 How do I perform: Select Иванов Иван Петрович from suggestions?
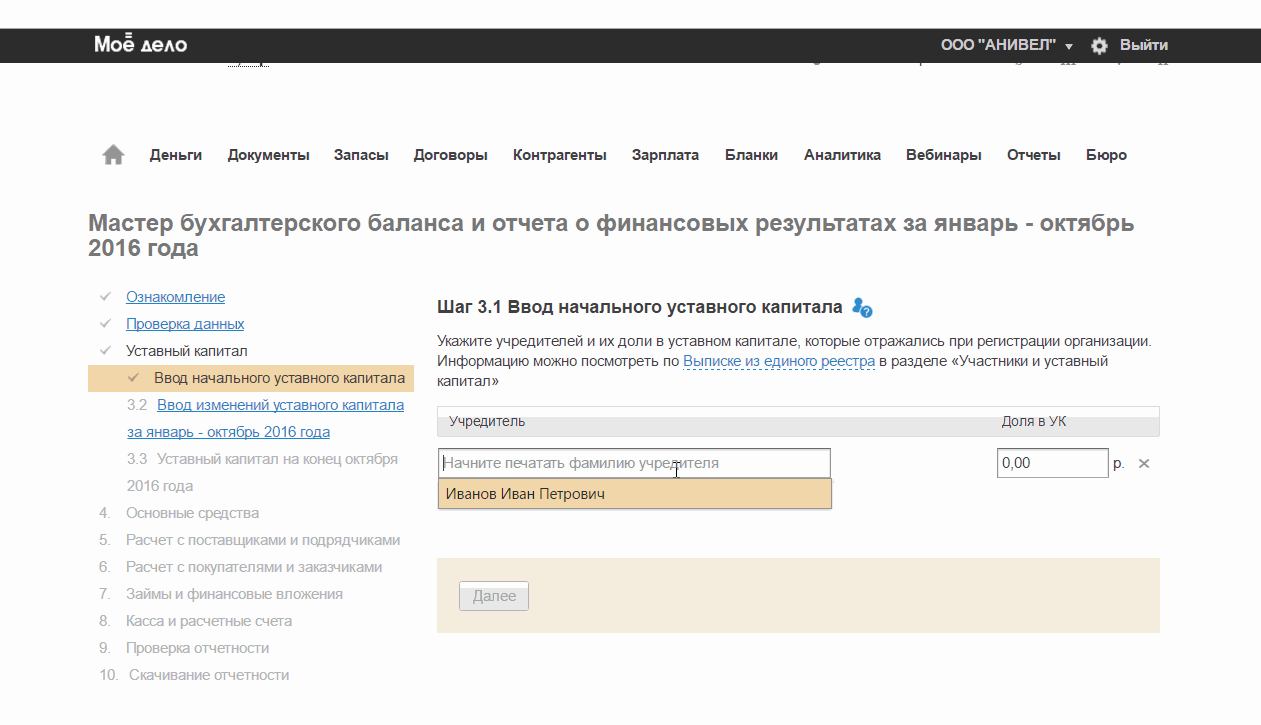pos(634,494)
